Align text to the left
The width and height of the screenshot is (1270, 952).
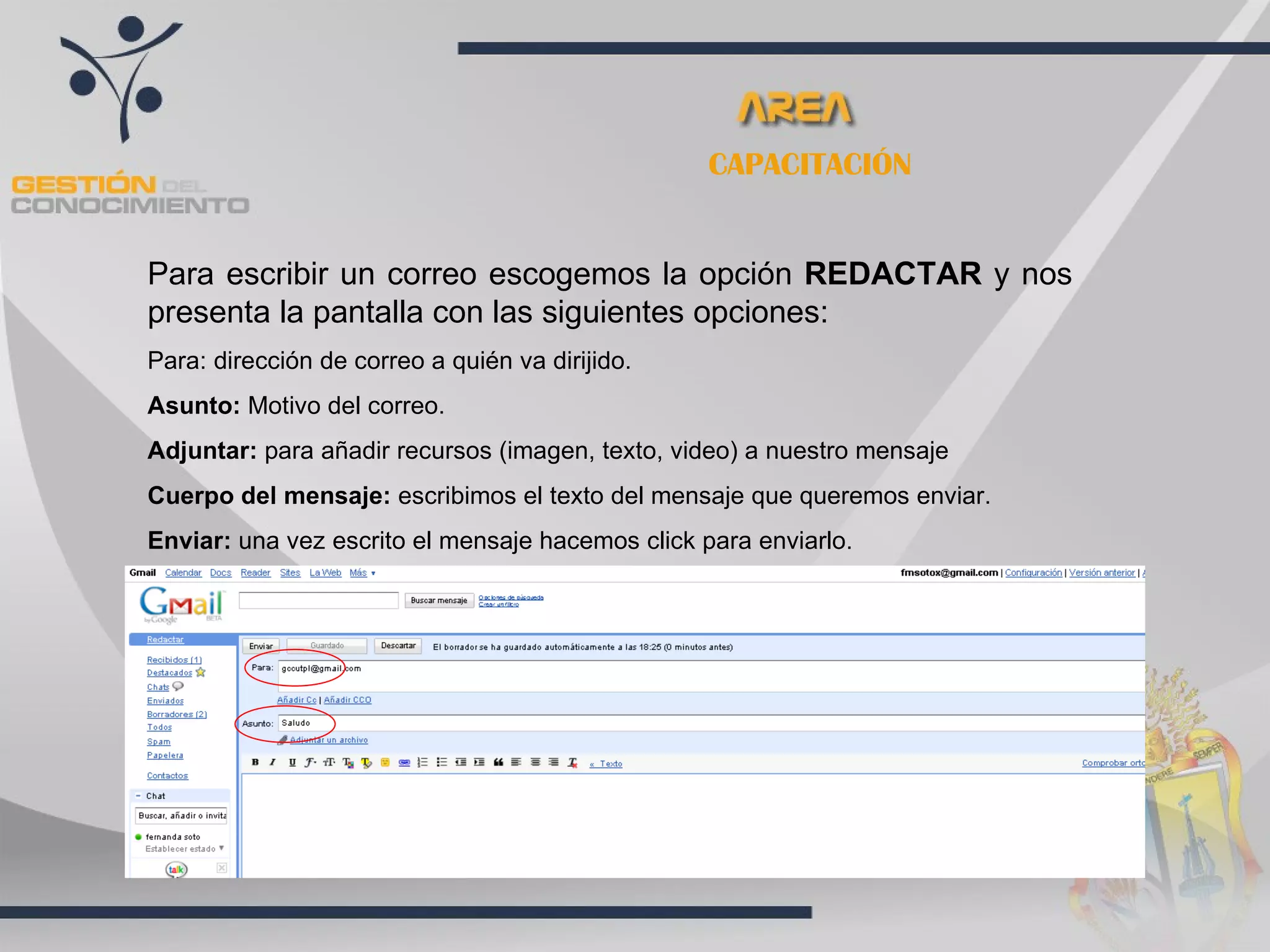coord(516,762)
